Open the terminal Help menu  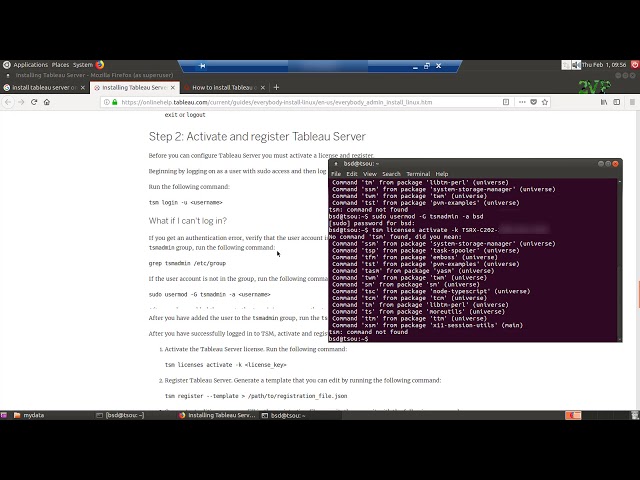(442, 174)
